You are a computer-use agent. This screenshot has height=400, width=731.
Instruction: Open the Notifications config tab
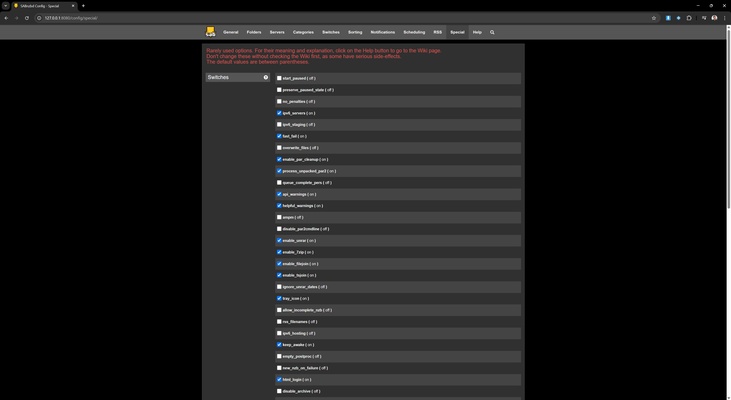point(383,32)
